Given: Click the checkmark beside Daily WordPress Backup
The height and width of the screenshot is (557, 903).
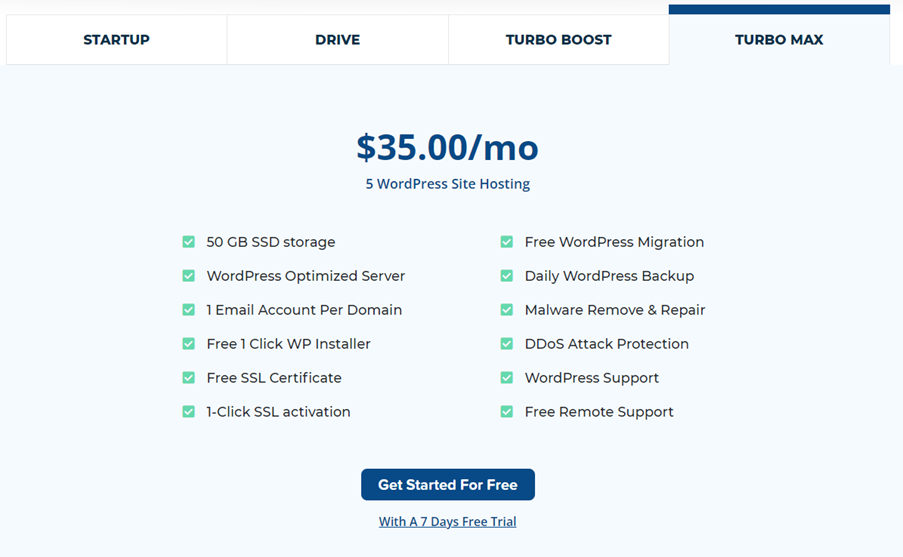Looking at the screenshot, I should point(507,276).
